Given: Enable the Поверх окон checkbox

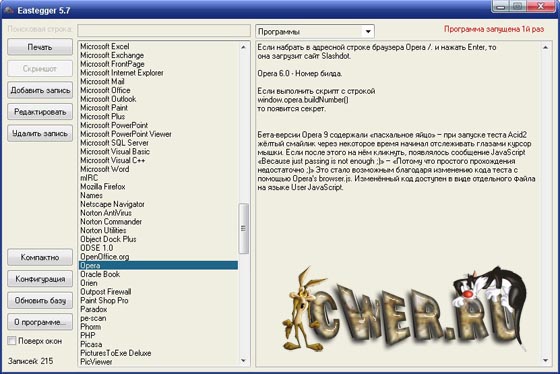Looking at the screenshot, I should click(x=12, y=341).
